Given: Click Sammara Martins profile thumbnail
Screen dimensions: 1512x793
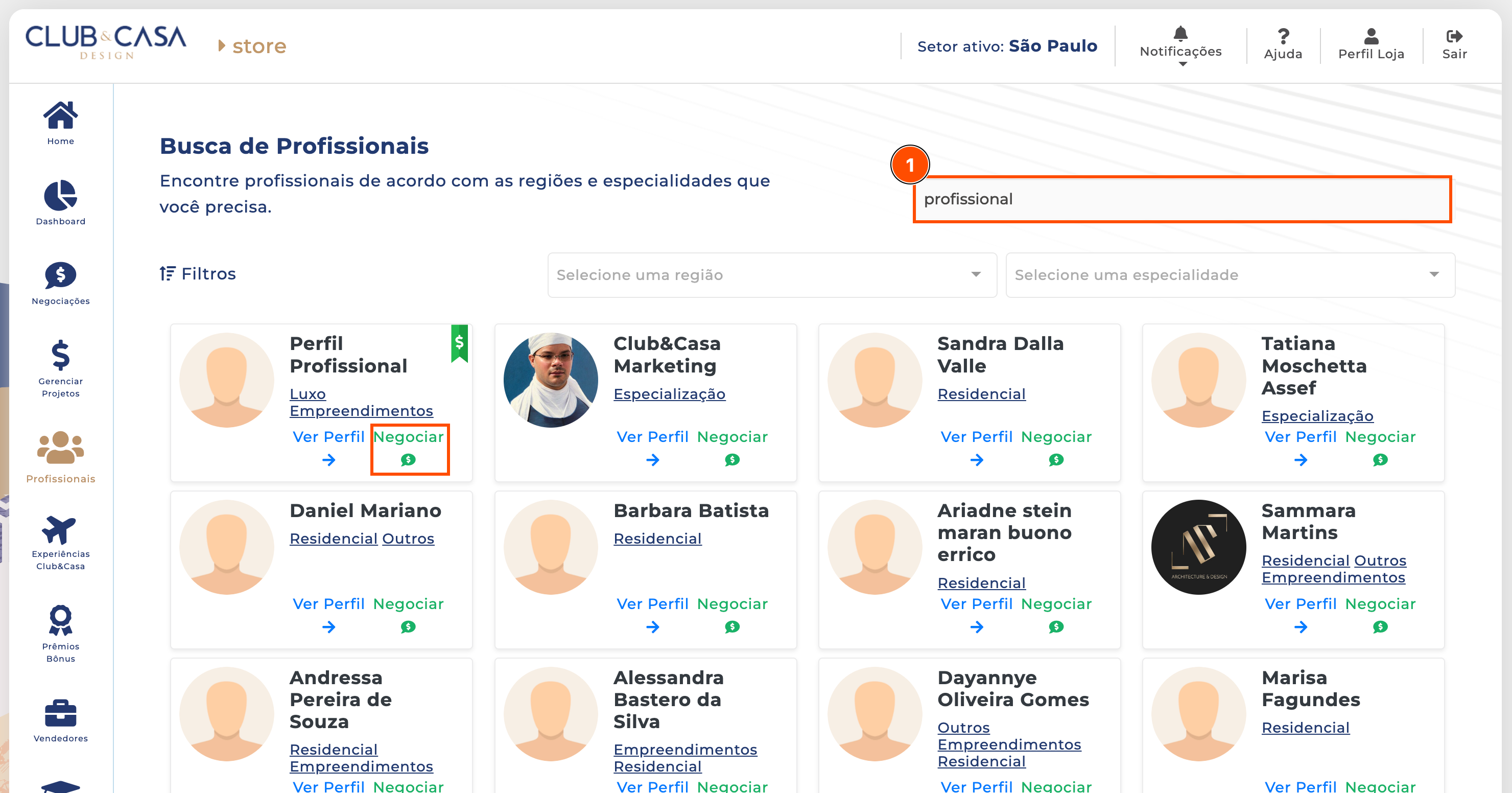Looking at the screenshot, I should 1198,547.
